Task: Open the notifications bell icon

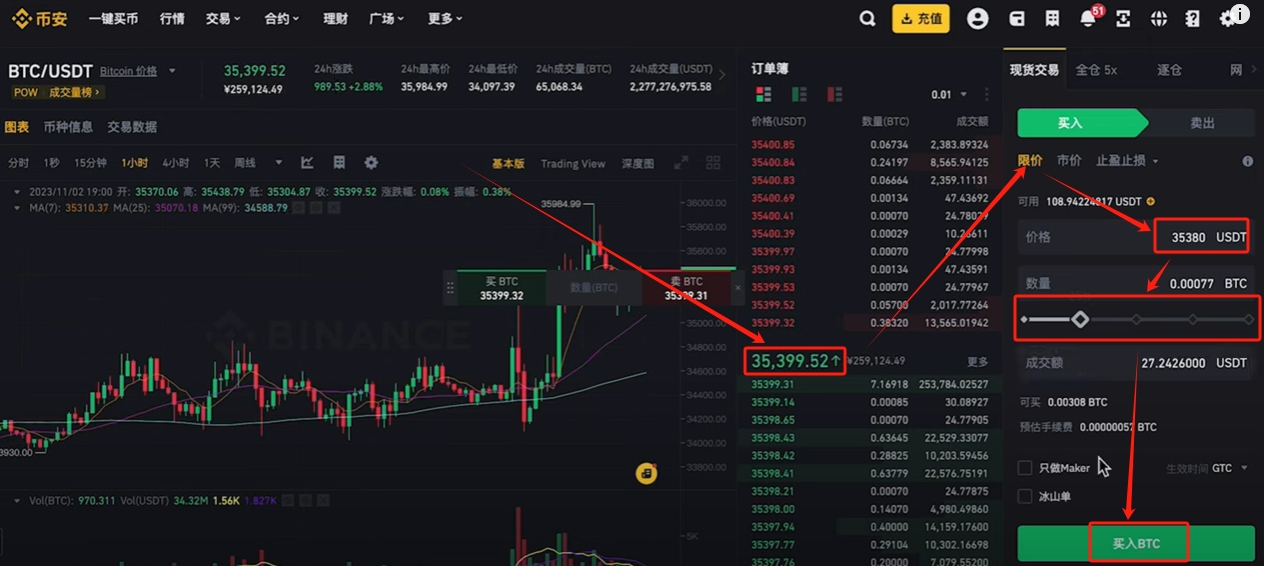Action: click(1088, 18)
